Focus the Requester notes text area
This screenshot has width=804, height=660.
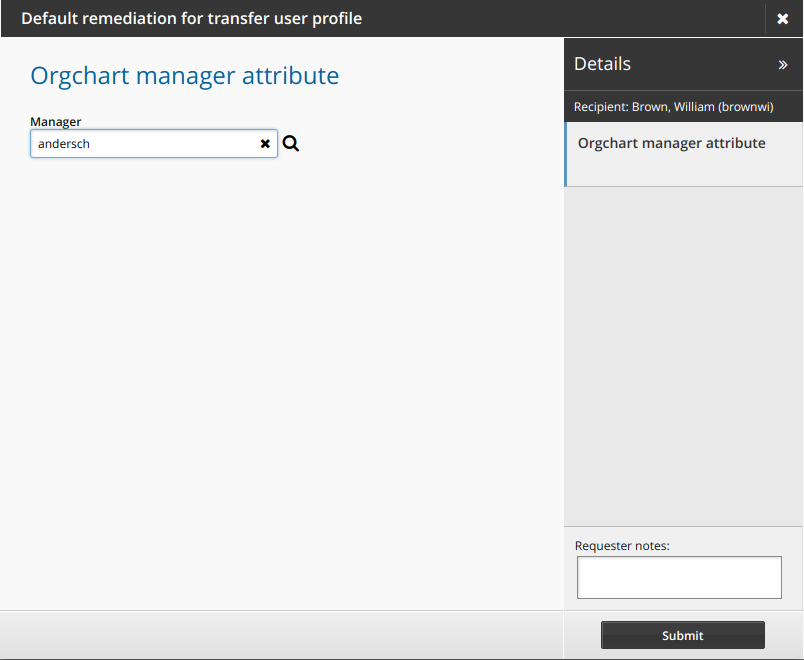point(679,577)
